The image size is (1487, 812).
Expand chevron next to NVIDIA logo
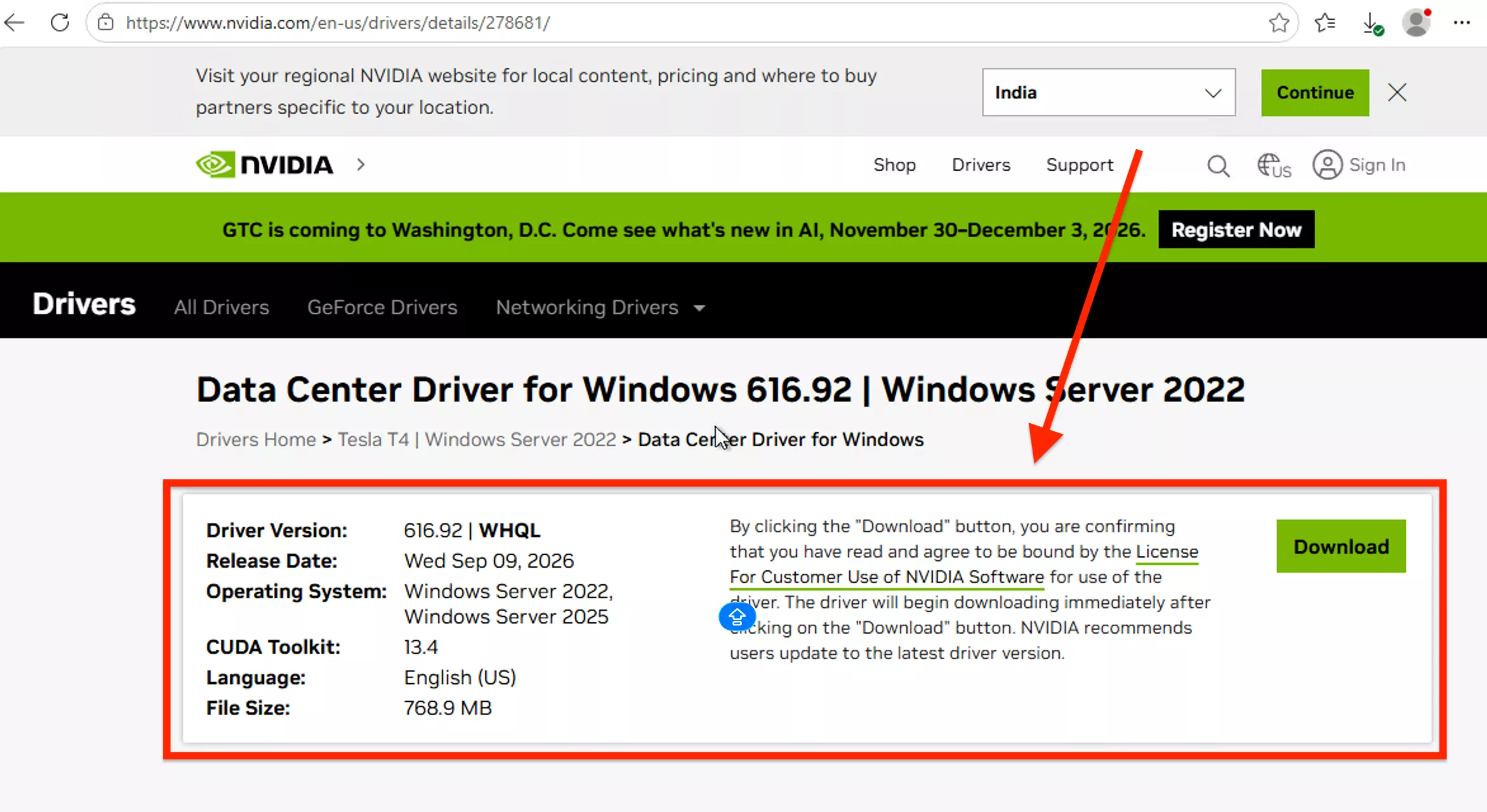[x=360, y=165]
